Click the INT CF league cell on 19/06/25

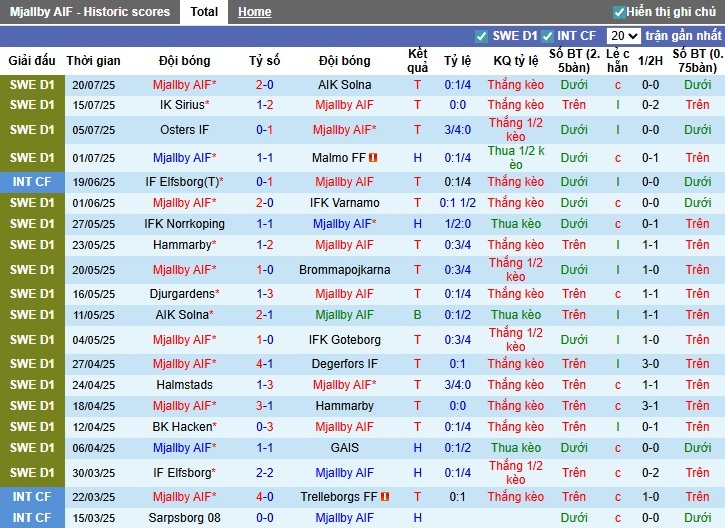pyautogui.click(x=32, y=182)
